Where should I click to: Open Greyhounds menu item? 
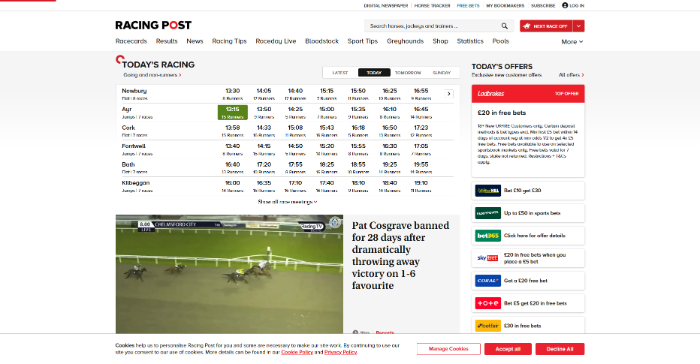(405, 41)
